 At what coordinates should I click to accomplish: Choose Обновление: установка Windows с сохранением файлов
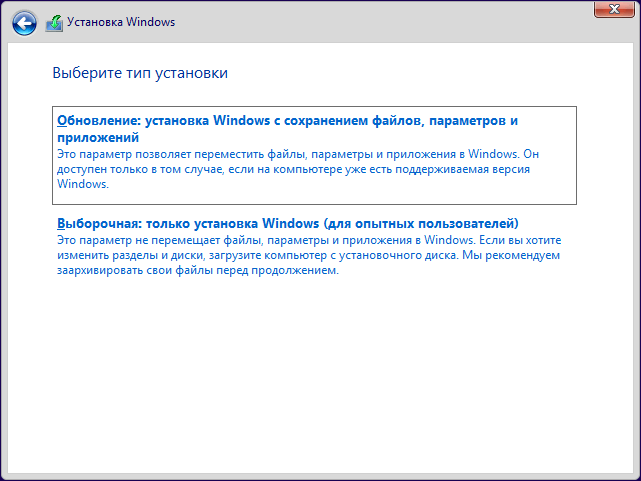314,155
